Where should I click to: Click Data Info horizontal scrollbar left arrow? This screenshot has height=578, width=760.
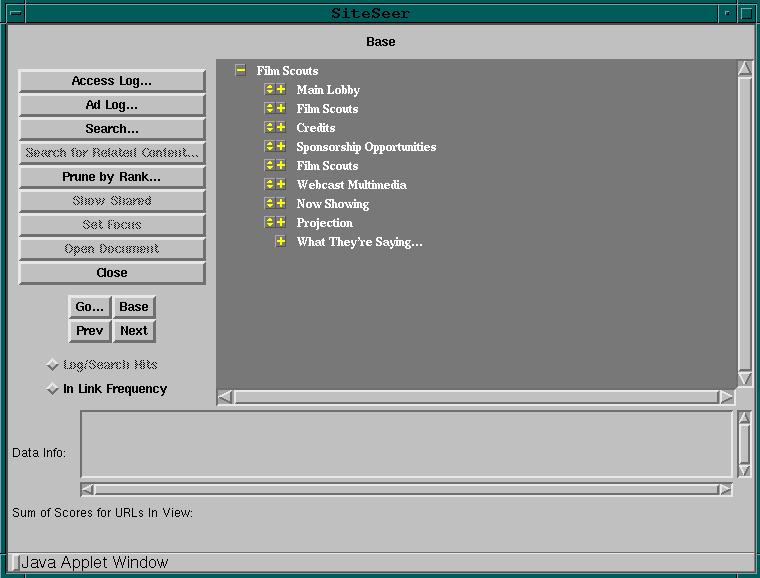coord(88,489)
